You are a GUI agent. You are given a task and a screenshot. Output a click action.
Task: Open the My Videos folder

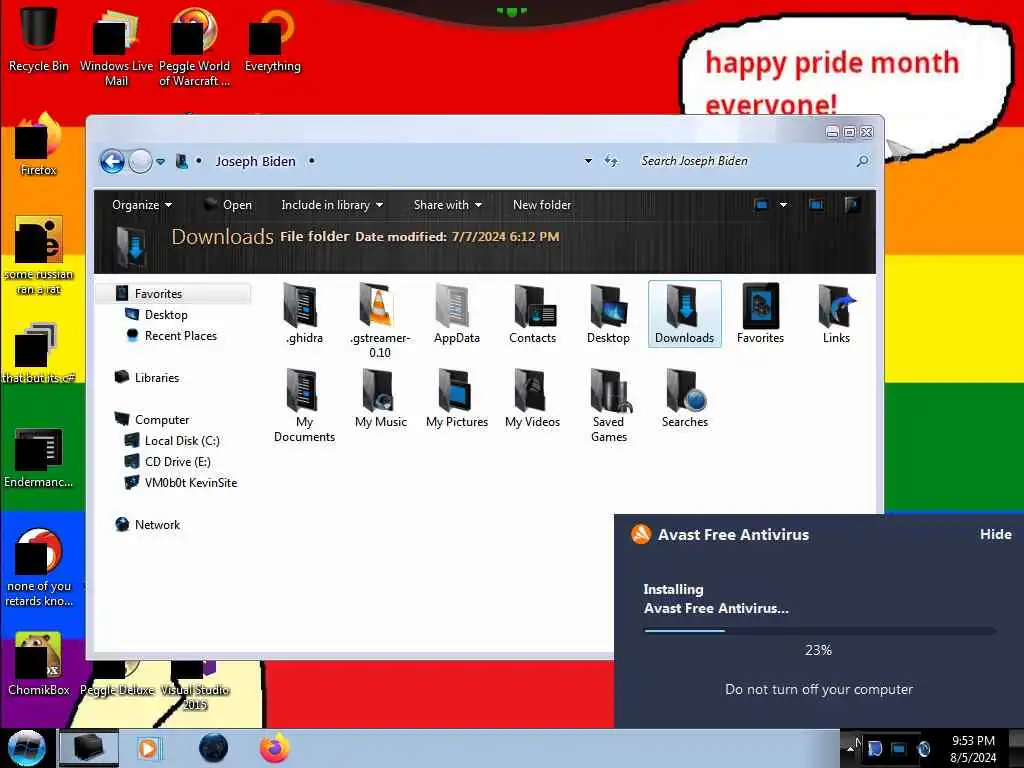533,399
